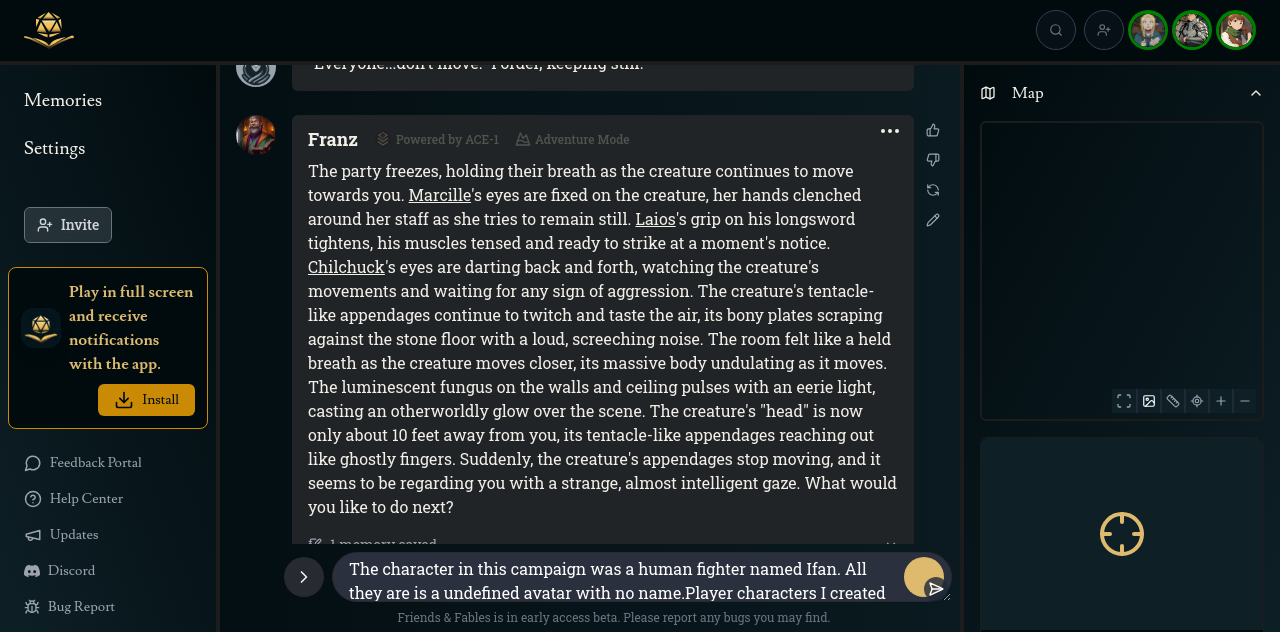The image size is (1280, 632).
Task: Regenerate Franz's response
Action: [933, 190]
